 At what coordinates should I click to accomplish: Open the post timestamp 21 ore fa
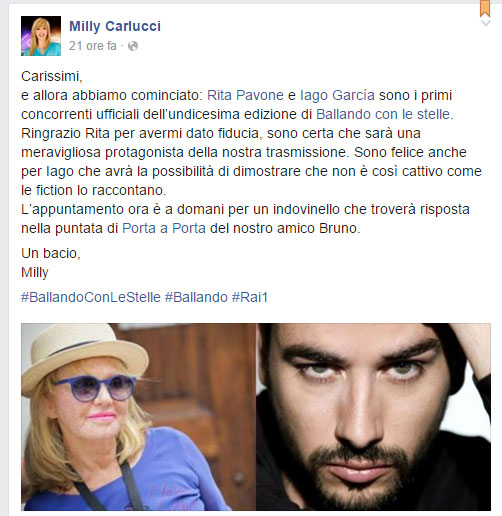click(93, 46)
